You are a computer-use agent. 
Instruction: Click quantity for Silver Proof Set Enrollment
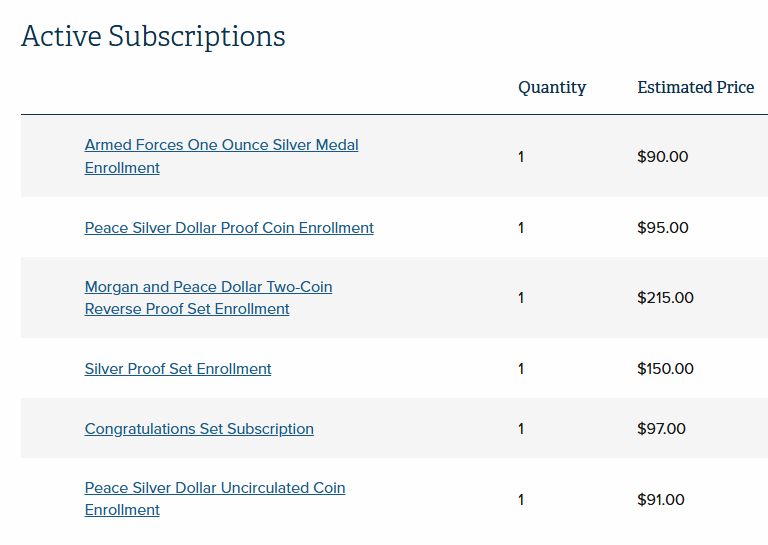521,369
